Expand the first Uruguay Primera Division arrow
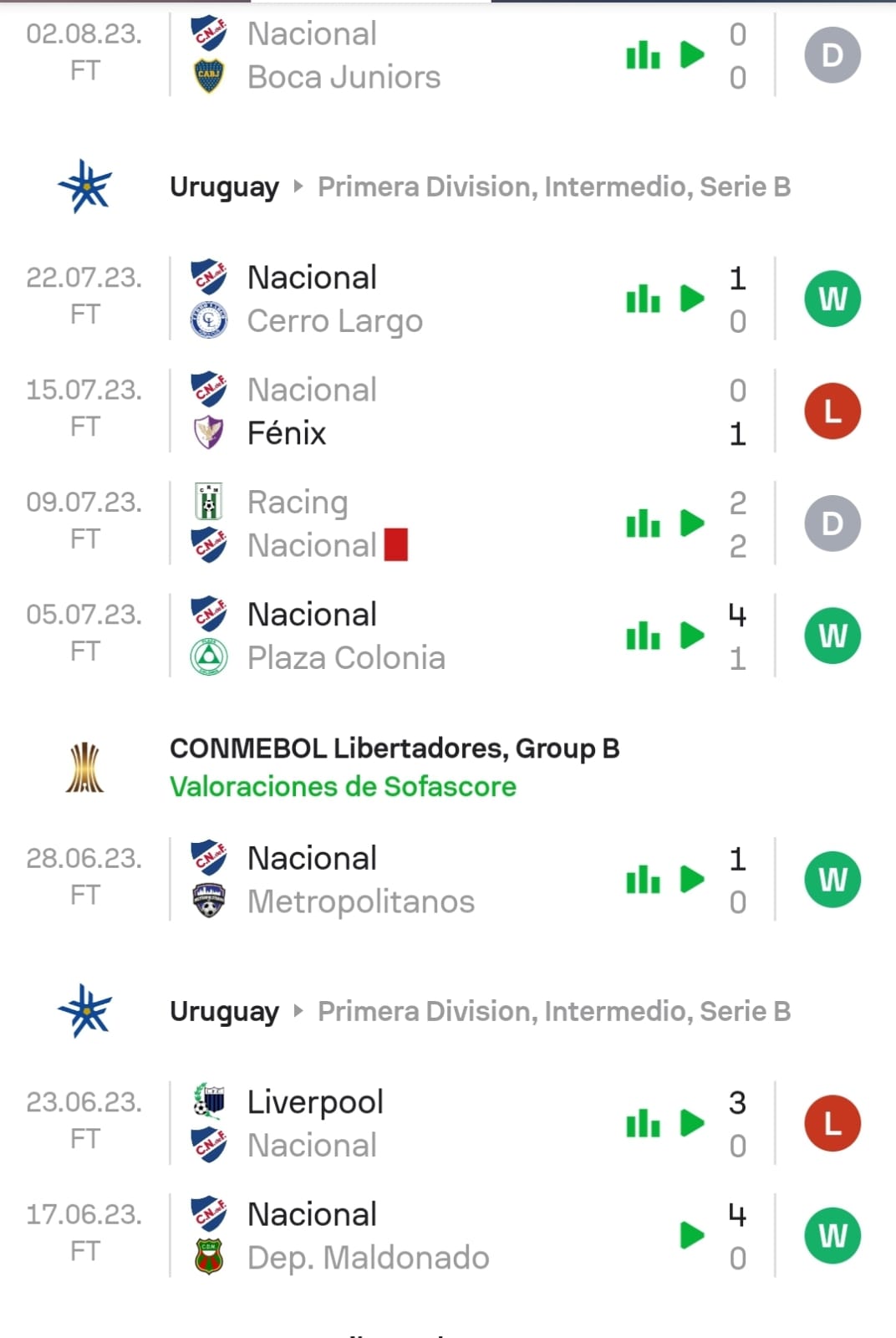Image resolution: width=896 pixels, height=1338 pixels. pyautogui.click(x=298, y=186)
